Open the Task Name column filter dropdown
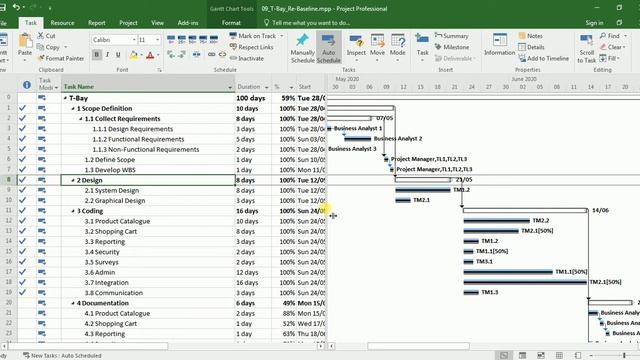This screenshot has width=640, height=360. point(230,87)
